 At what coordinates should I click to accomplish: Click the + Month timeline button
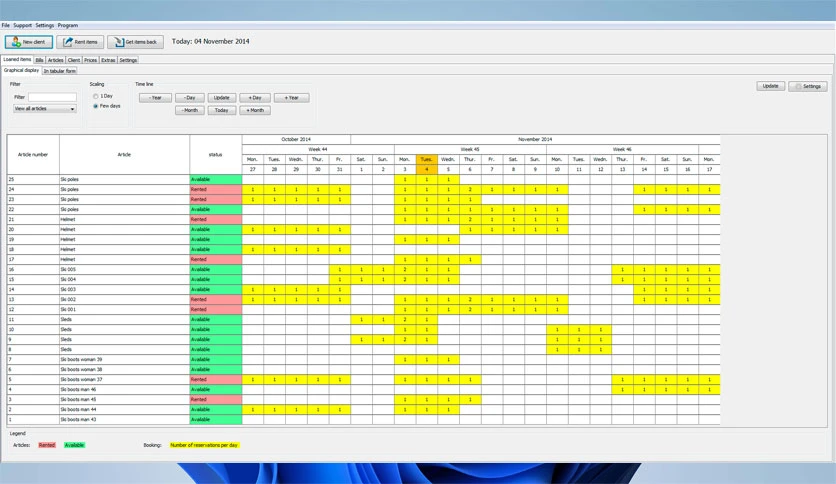255,110
